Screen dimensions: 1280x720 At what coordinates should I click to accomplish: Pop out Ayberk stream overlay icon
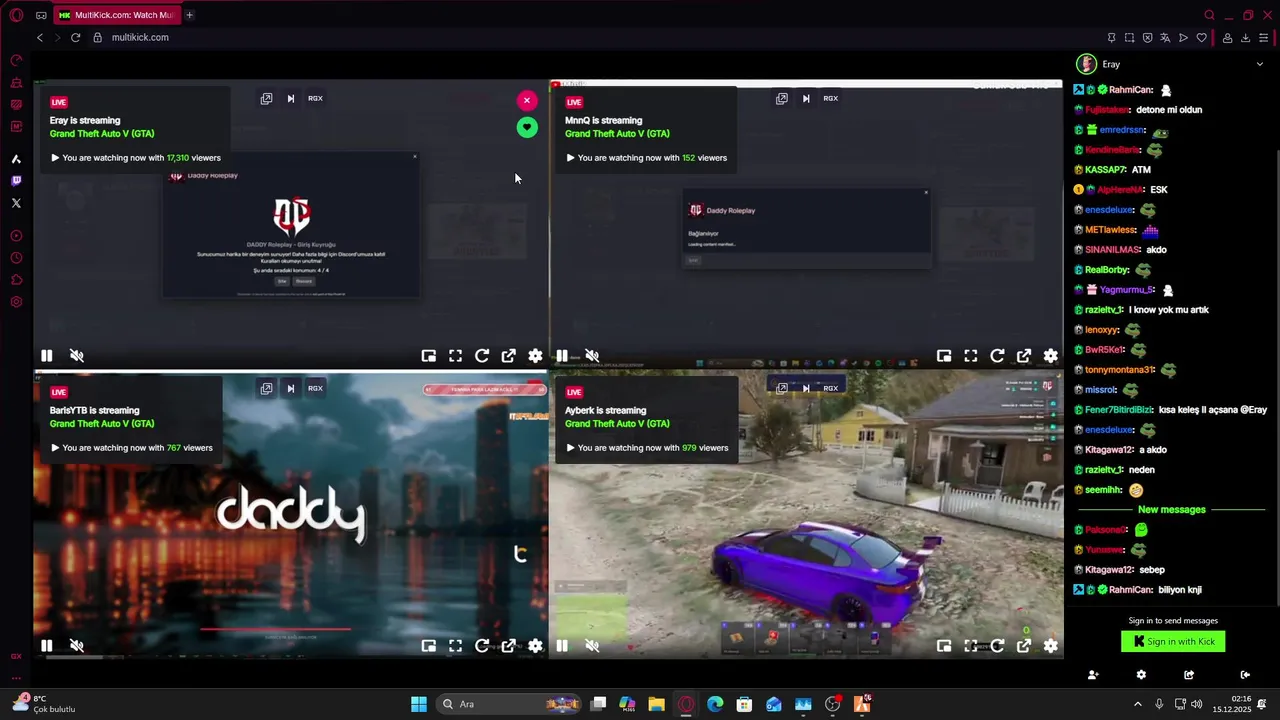click(x=781, y=388)
